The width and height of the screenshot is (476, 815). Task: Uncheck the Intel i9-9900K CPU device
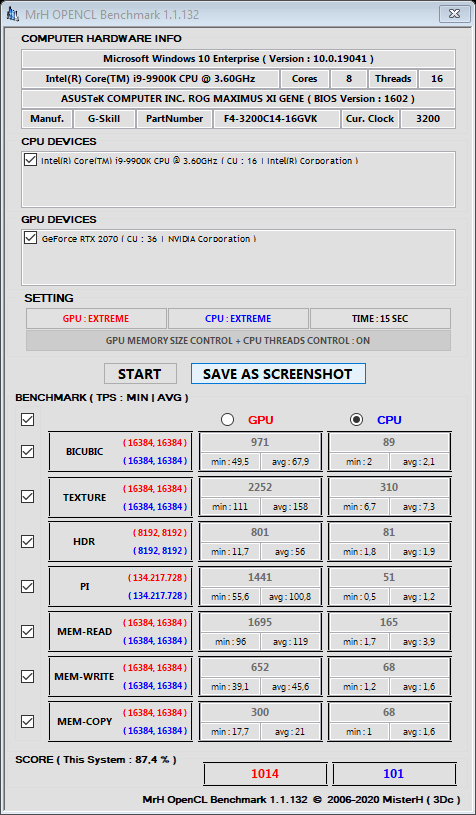pyautogui.click(x=30, y=160)
